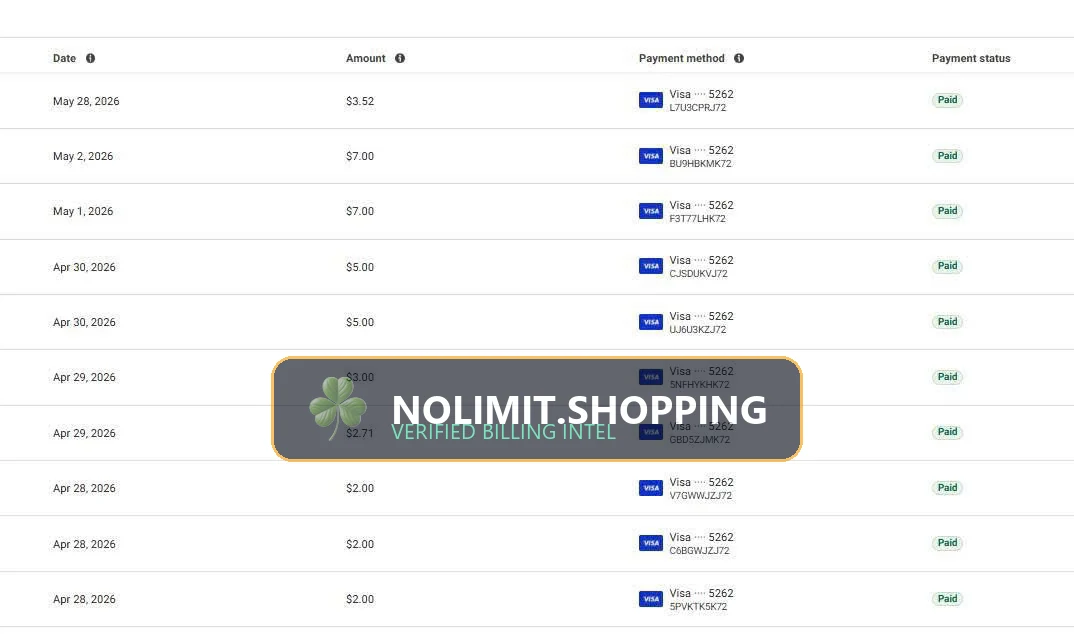
Task: Click the info icon next to Date
Action: click(x=90, y=58)
